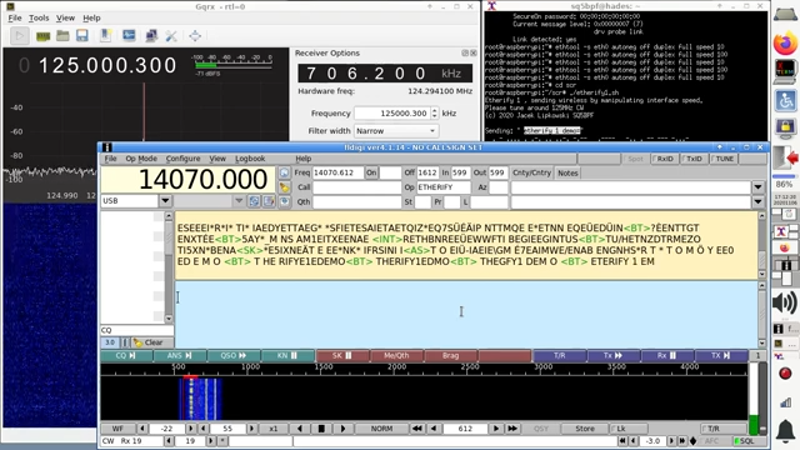The image size is (800, 450).
Task: Open fldigi Logbook menu
Action: (x=250, y=159)
